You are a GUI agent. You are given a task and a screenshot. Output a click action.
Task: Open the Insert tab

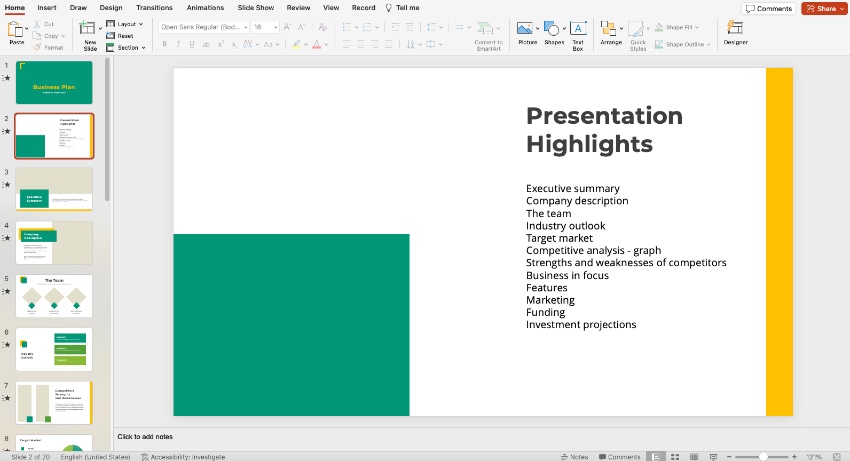click(47, 8)
